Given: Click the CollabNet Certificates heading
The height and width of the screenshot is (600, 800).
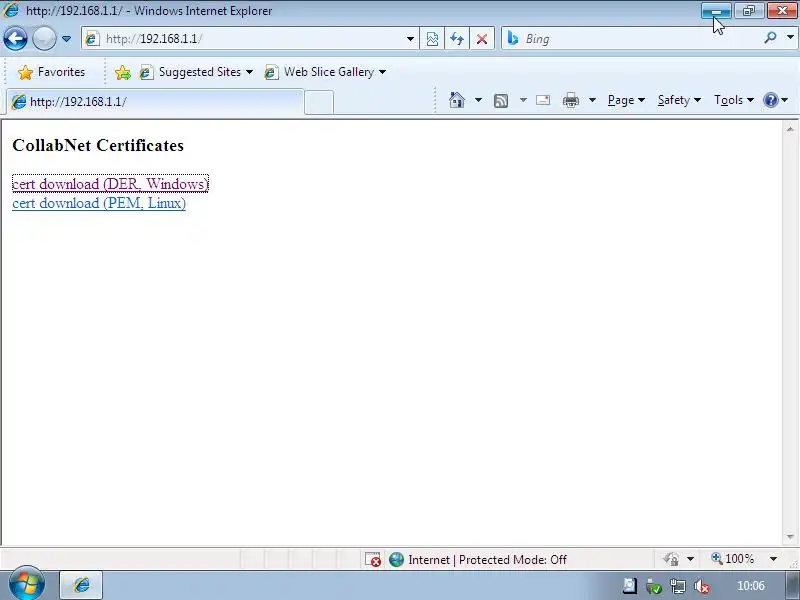Looking at the screenshot, I should 98,145.
